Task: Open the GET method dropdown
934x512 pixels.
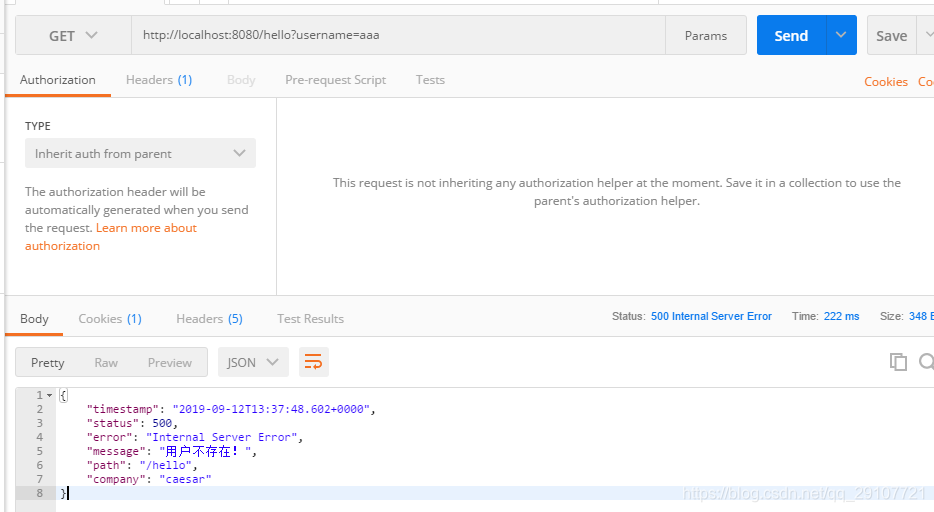Action: coord(73,36)
